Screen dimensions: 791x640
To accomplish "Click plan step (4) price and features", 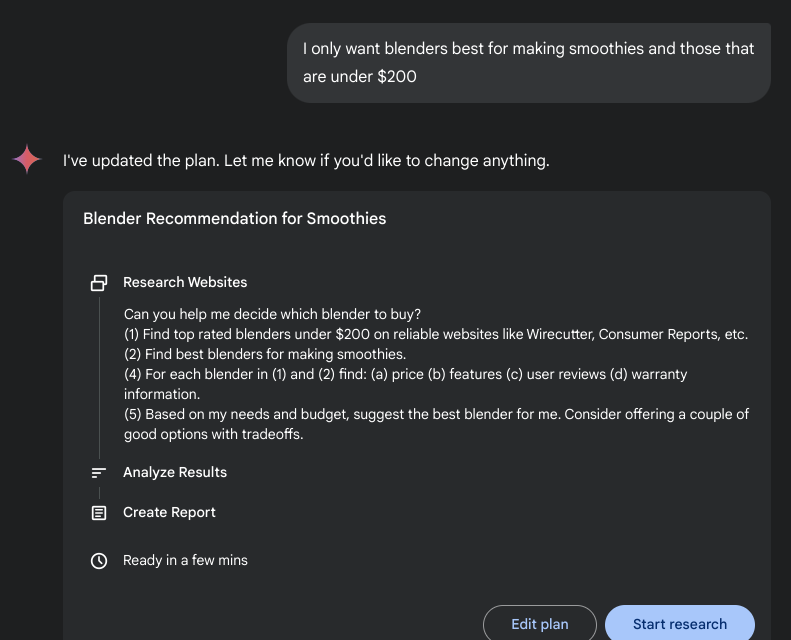I will (406, 384).
